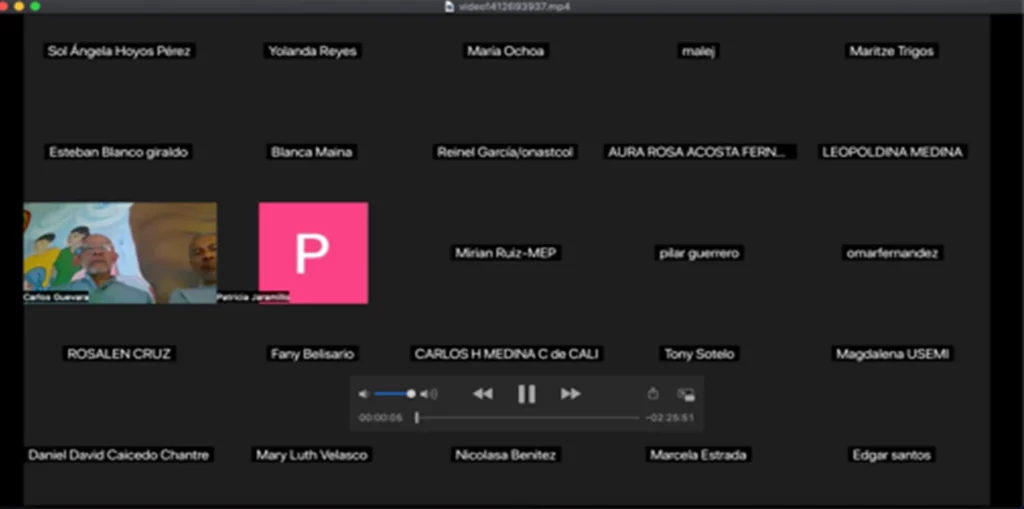The width and height of the screenshot is (1024, 509).
Task: Enable picture-in-picture mode
Action: (x=685, y=394)
